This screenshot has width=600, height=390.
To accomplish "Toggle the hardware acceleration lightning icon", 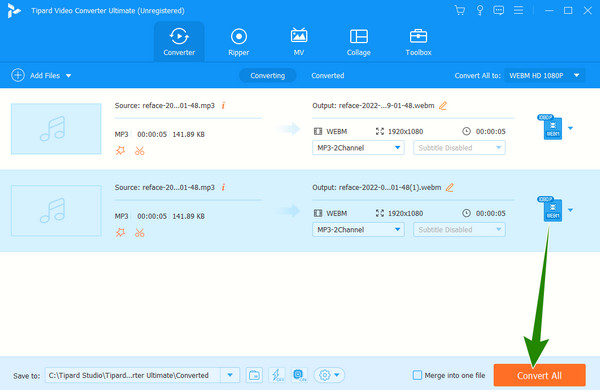I will (x=277, y=375).
